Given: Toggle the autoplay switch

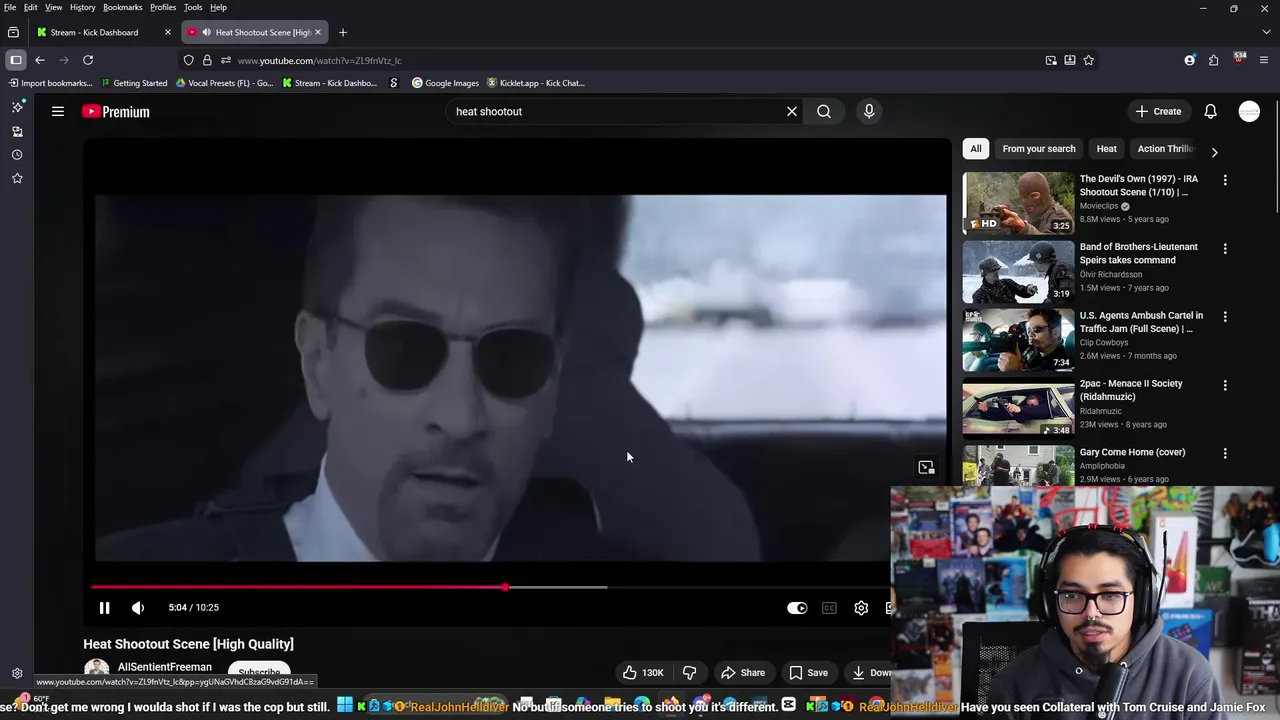Looking at the screenshot, I should pyautogui.click(x=797, y=607).
